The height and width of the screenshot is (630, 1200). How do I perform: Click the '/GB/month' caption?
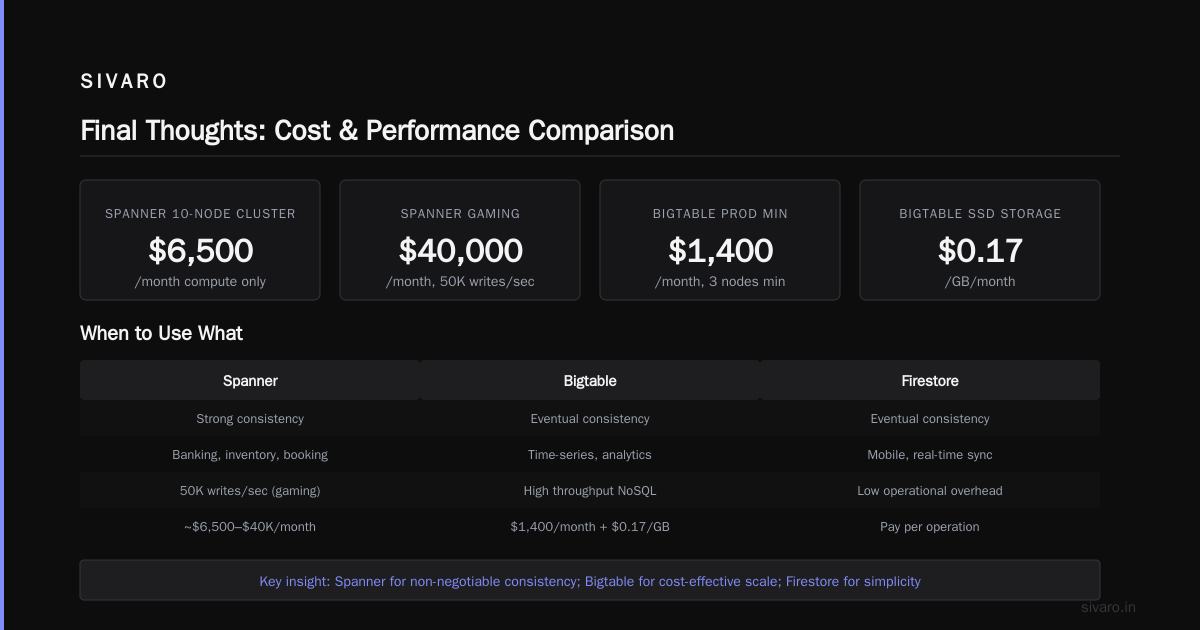(980, 282)
